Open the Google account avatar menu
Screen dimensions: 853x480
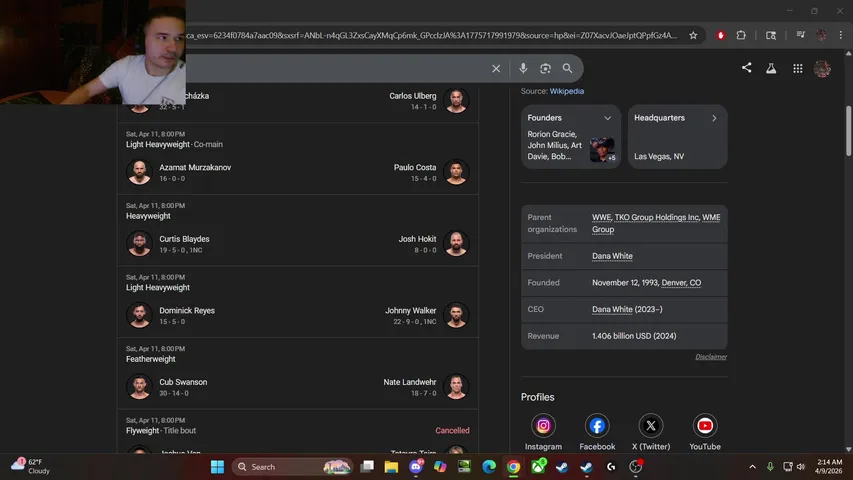[x=822, y=69]
